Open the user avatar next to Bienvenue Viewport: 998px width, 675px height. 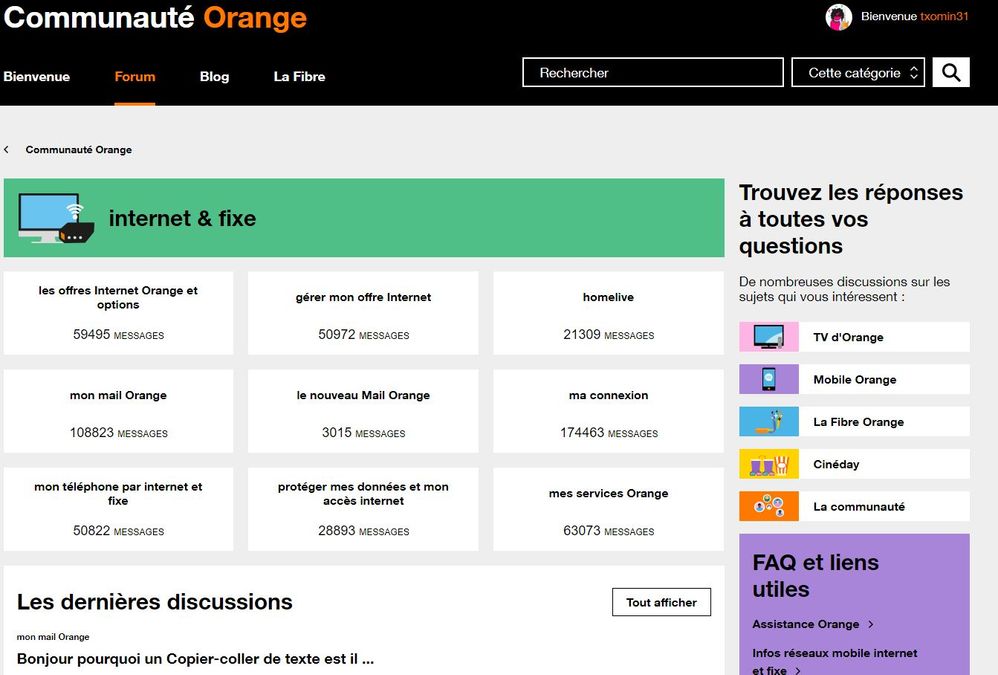(838, 17)
